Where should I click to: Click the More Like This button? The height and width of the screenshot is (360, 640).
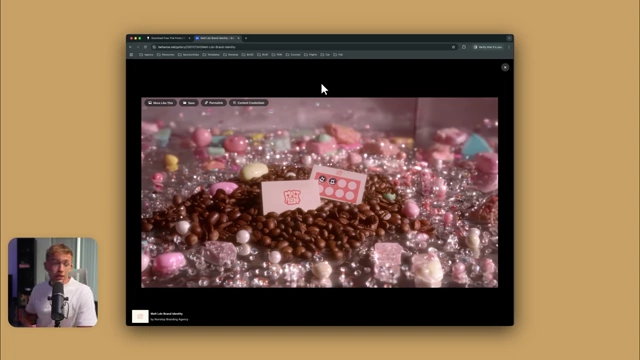pos(161,103)
